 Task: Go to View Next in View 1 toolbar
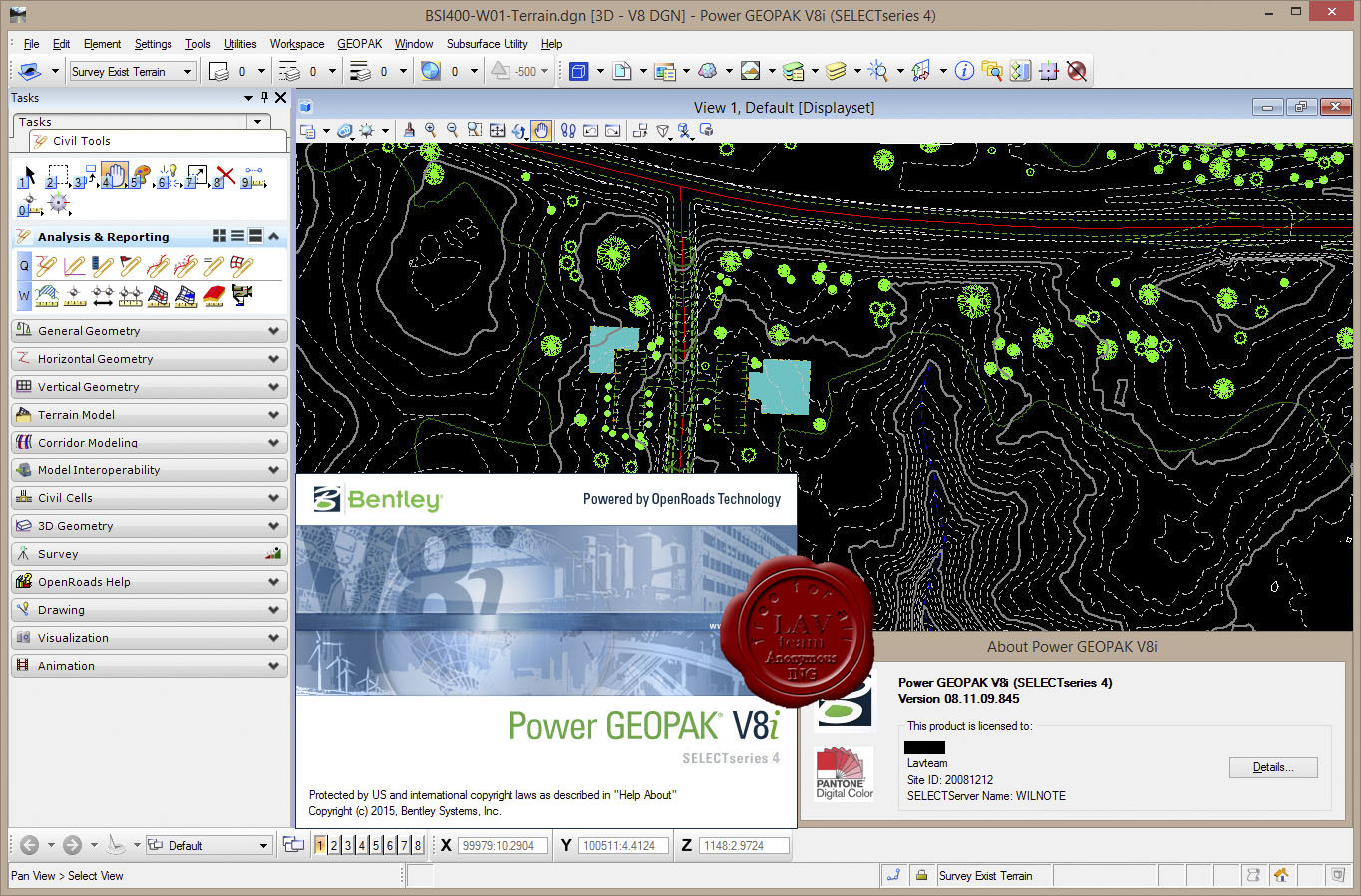[612, 130]
